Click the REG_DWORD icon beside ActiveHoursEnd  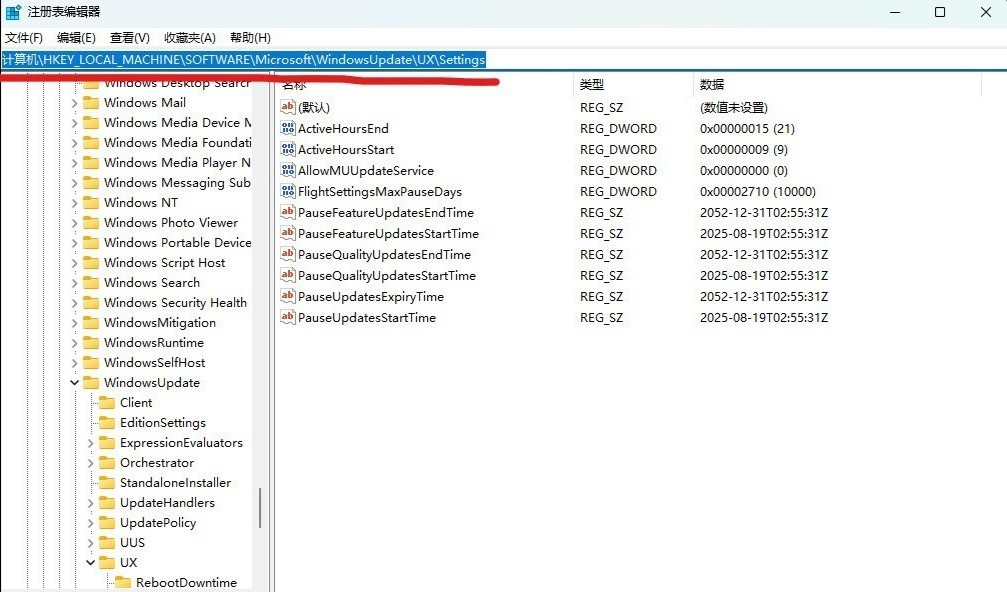click(287, 128)
